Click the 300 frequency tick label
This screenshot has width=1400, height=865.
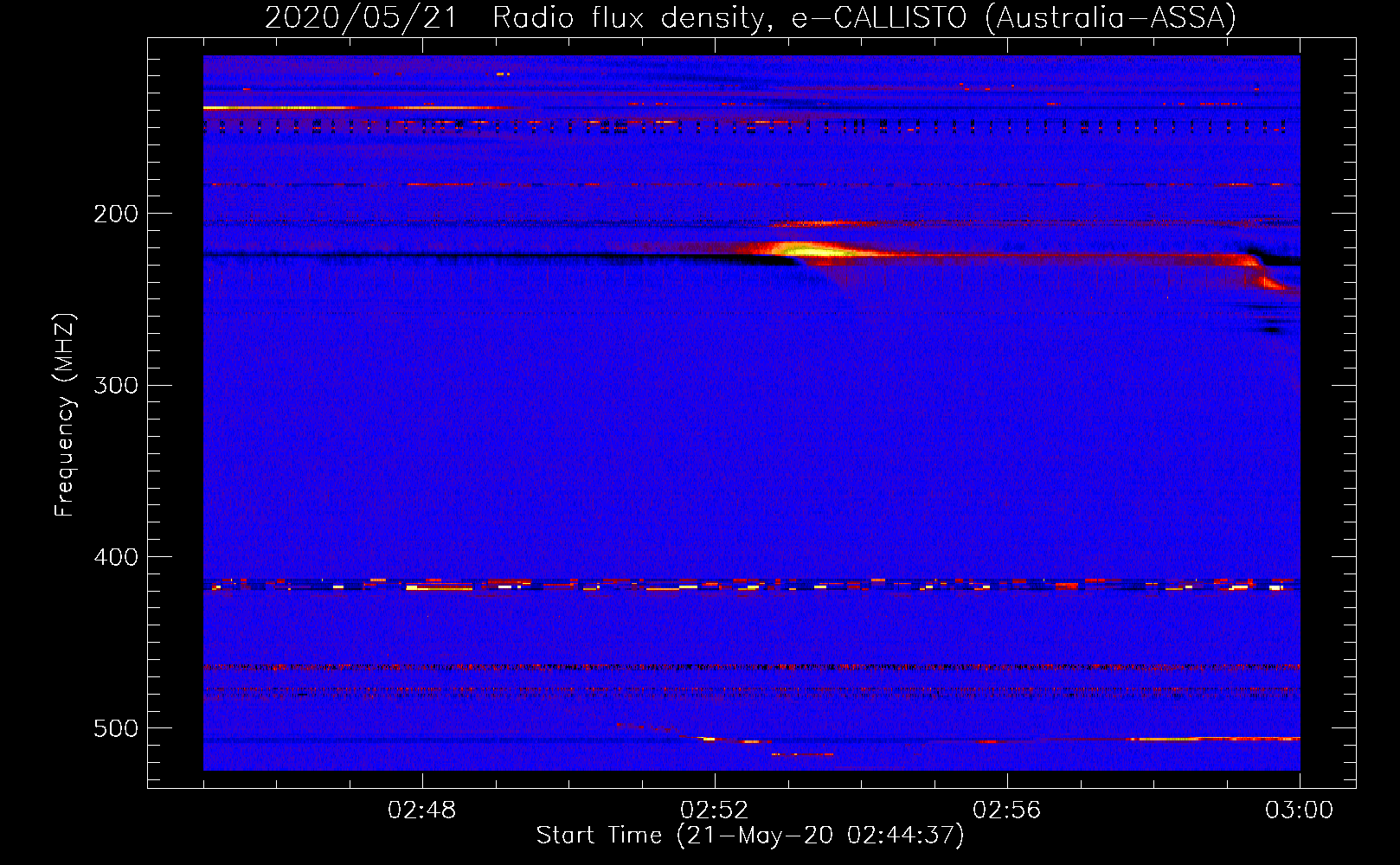(116, 385)
